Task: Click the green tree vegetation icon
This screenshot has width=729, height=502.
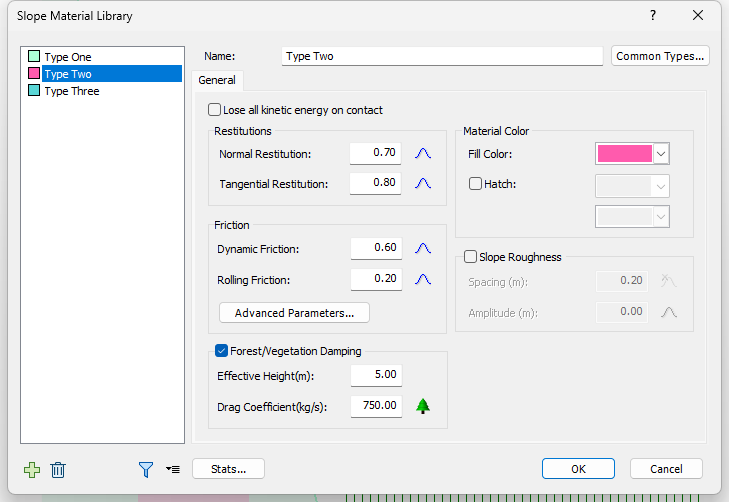Action: point(422,406)
